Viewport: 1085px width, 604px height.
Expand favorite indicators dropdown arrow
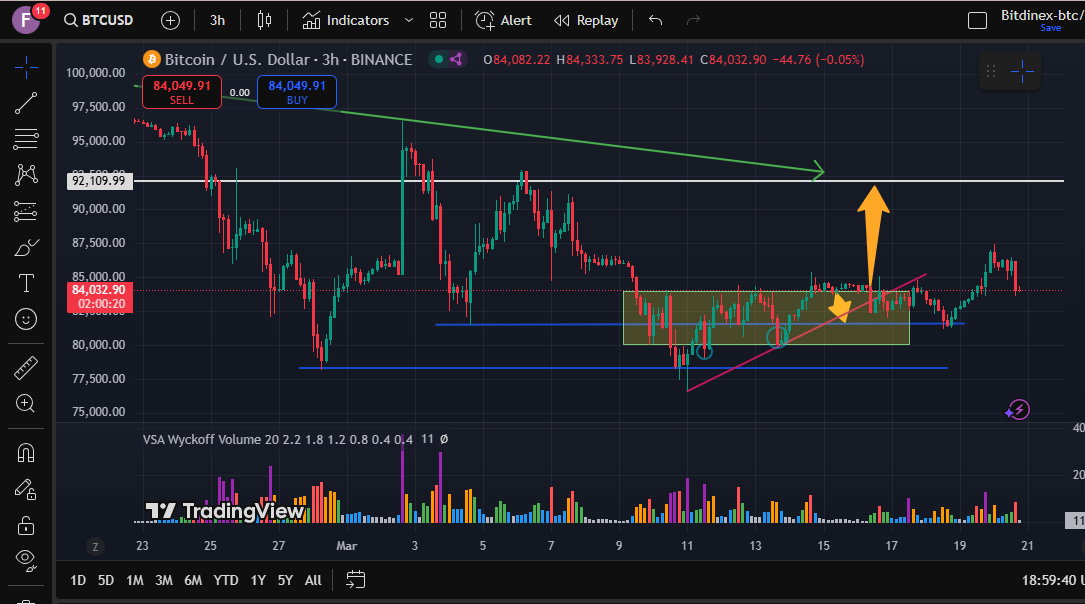click(x=409, y=21)
